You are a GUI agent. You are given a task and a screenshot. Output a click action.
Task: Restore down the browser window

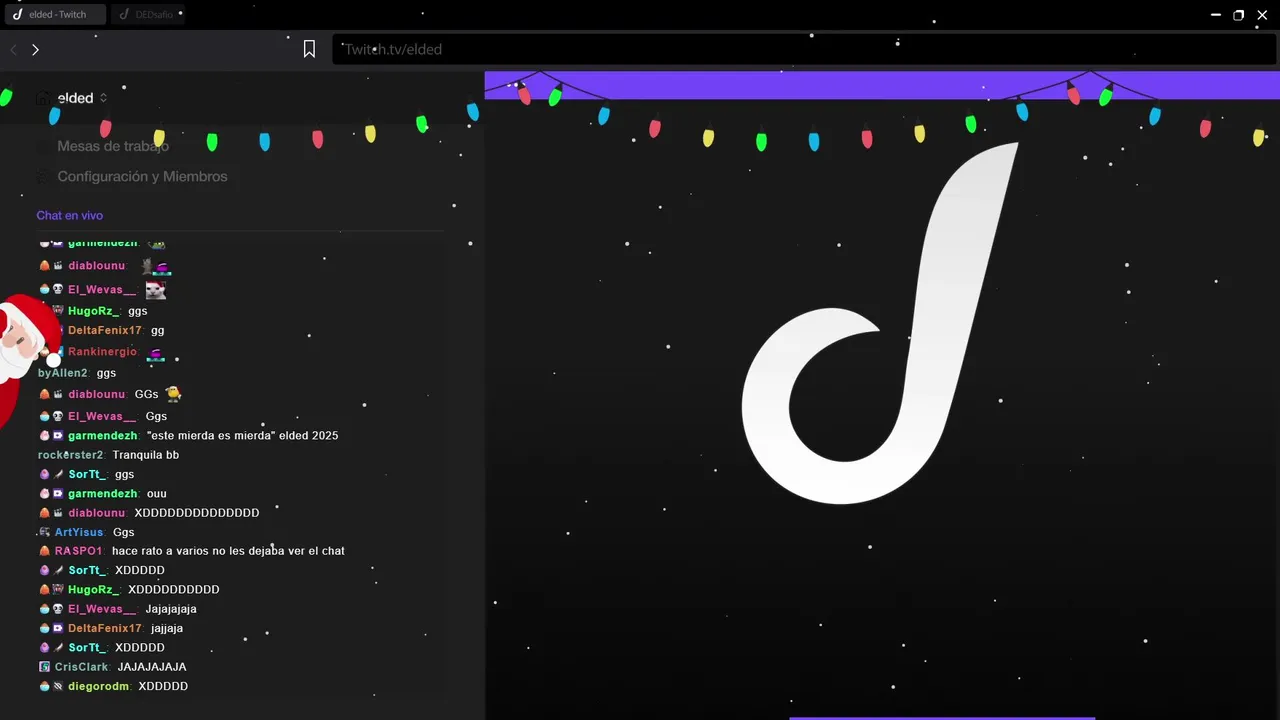click(x=1238, y=14)
